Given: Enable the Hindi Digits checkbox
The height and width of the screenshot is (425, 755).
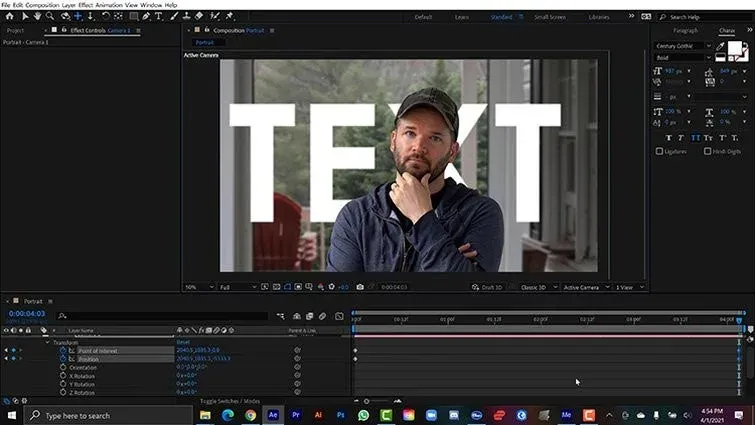Looking at the screenshot, I should pyautogui.click(x=707, y=151).
